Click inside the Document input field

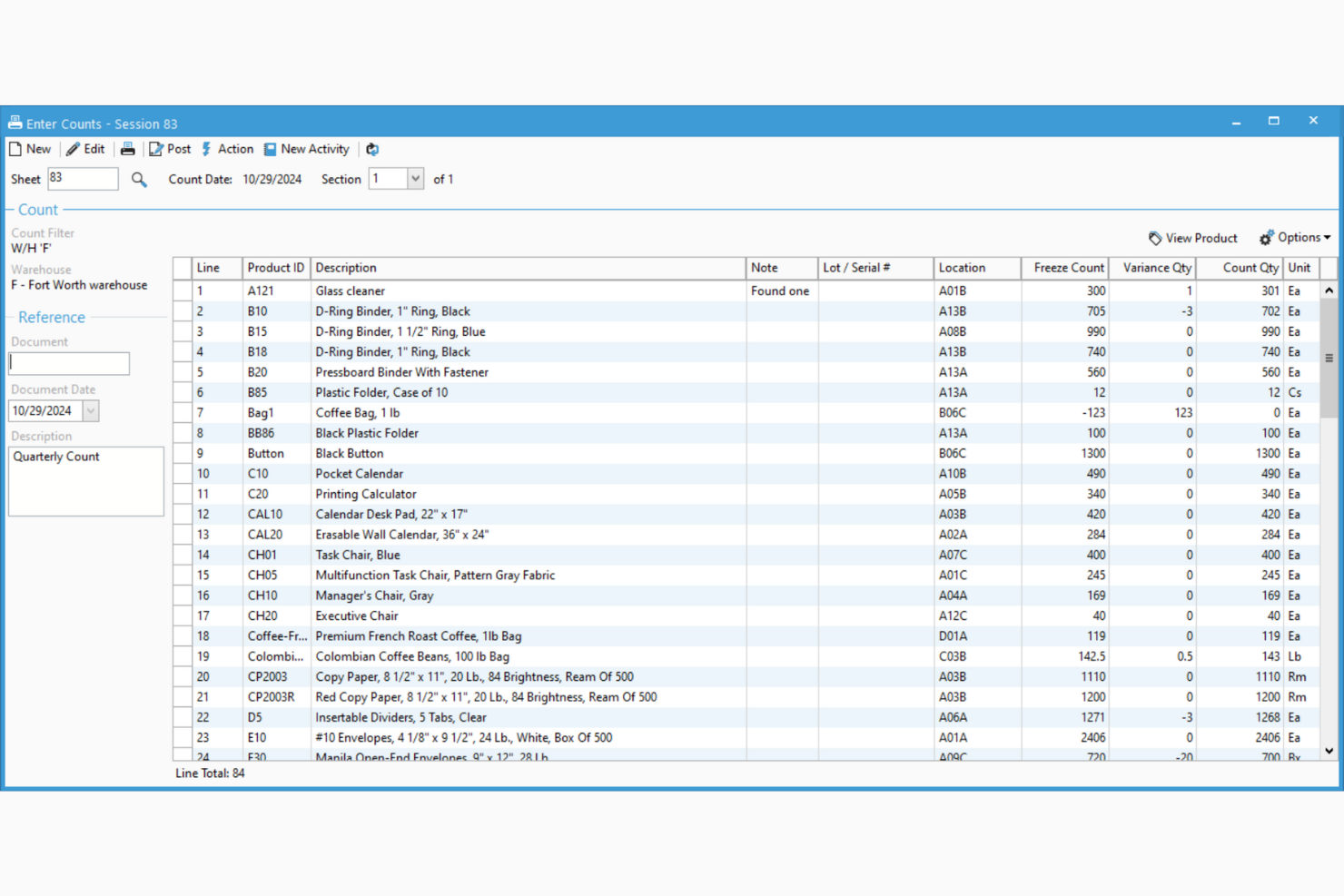click(68, 363)
